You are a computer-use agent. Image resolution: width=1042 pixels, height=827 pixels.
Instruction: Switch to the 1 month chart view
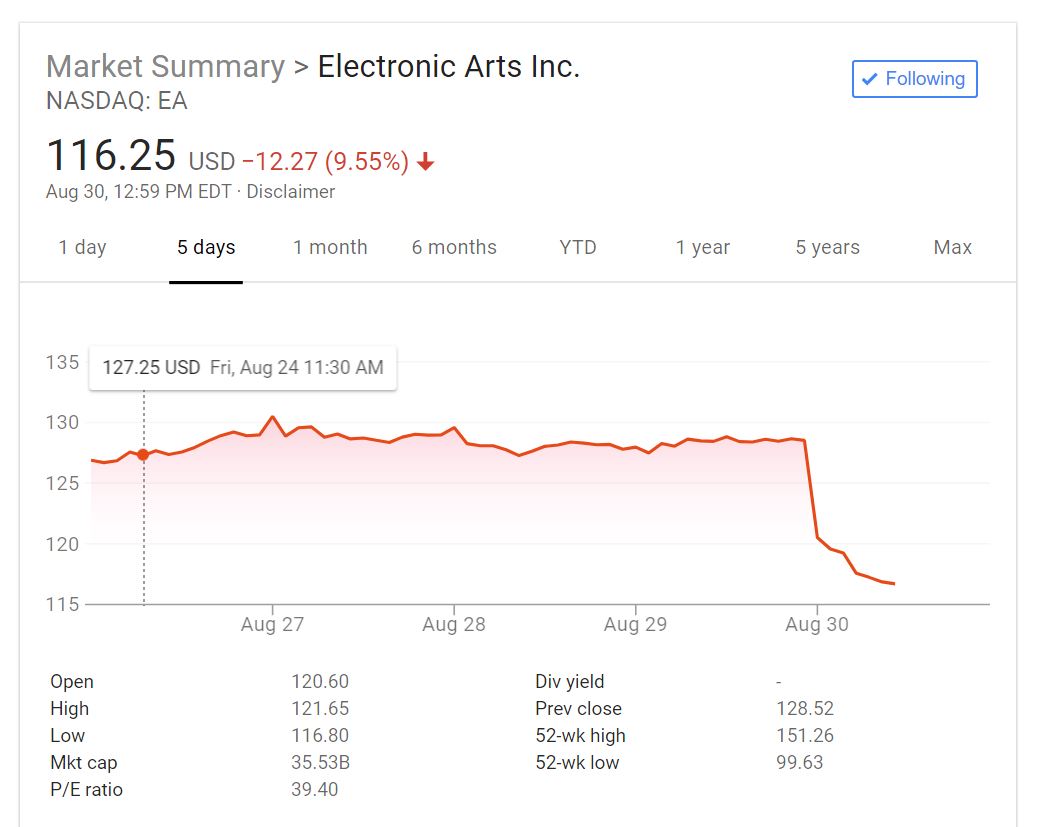click(x=330, y=247)
